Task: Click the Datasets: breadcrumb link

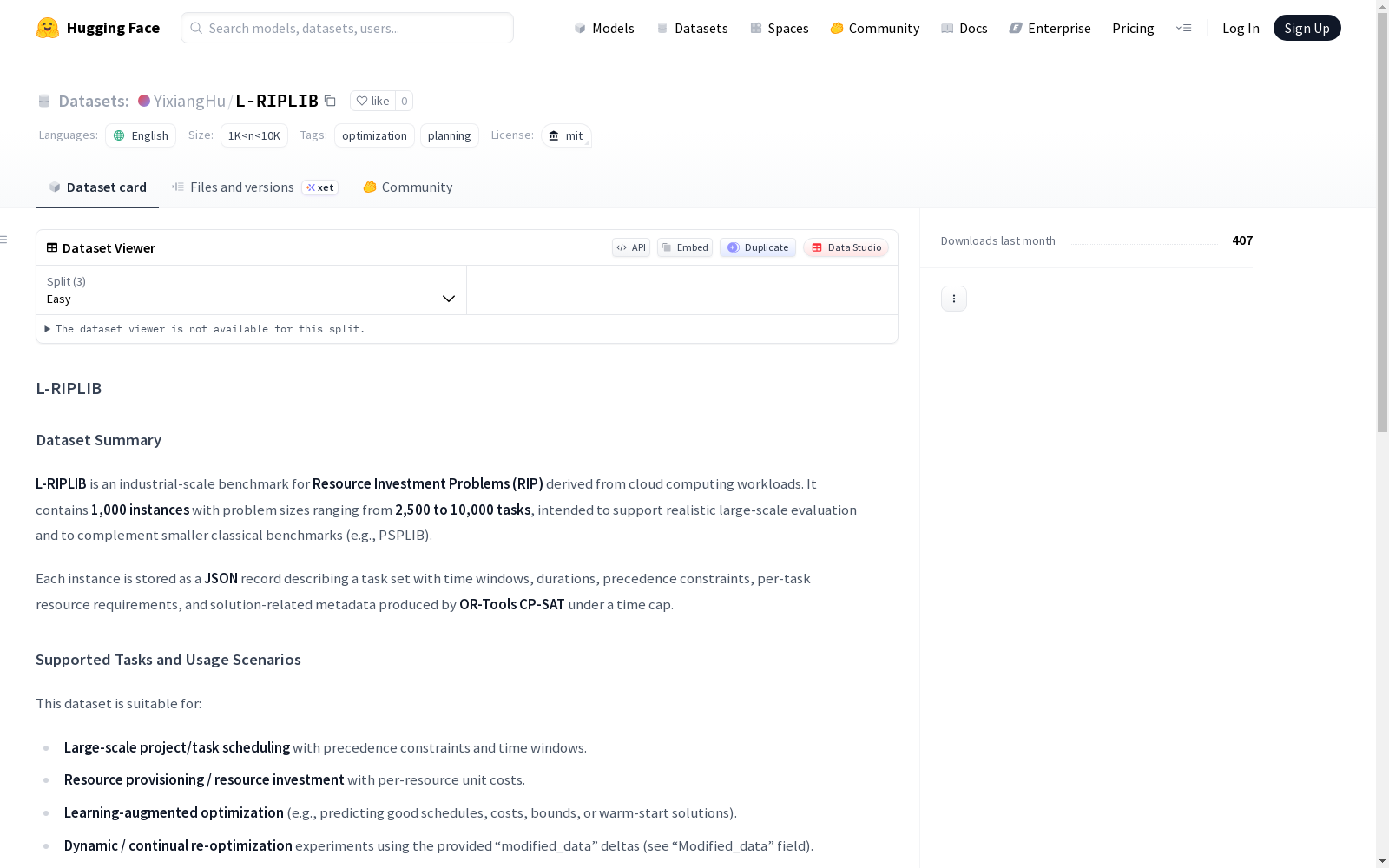Action: point(94,101)
